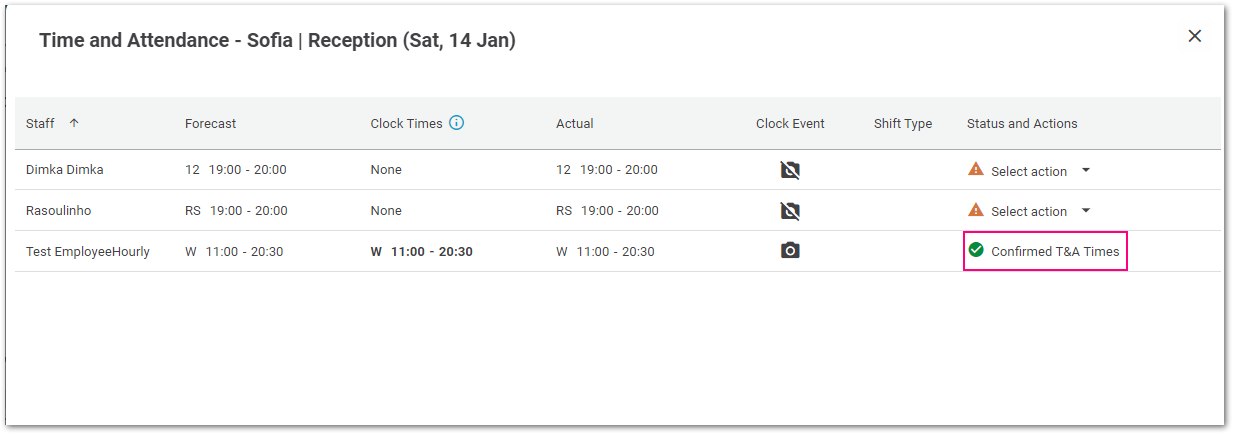Click the warning triangle in Dimka Dimka's row
Image resolution: width=1233 pixels, height=434 pixels.
976,170
